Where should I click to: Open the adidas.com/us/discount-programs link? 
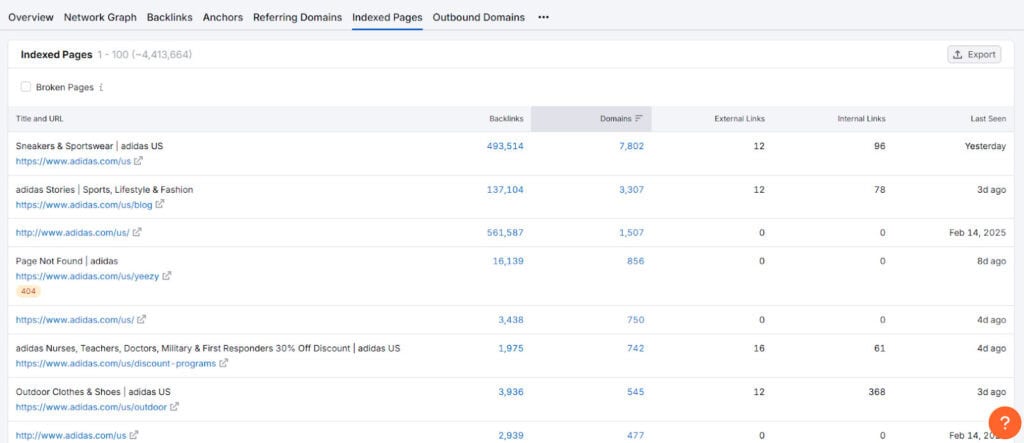pos(116,363)
